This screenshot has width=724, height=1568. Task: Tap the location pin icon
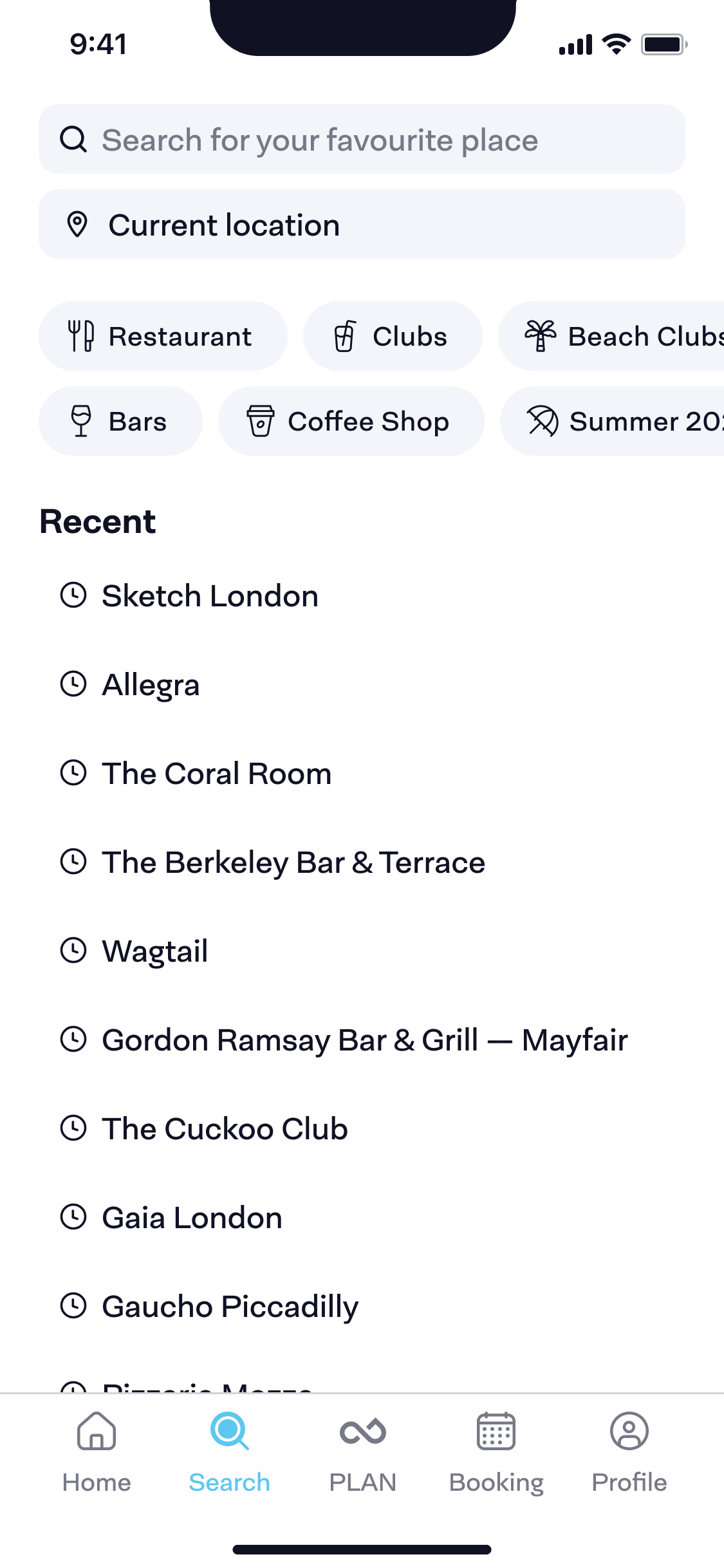(77, 225)
